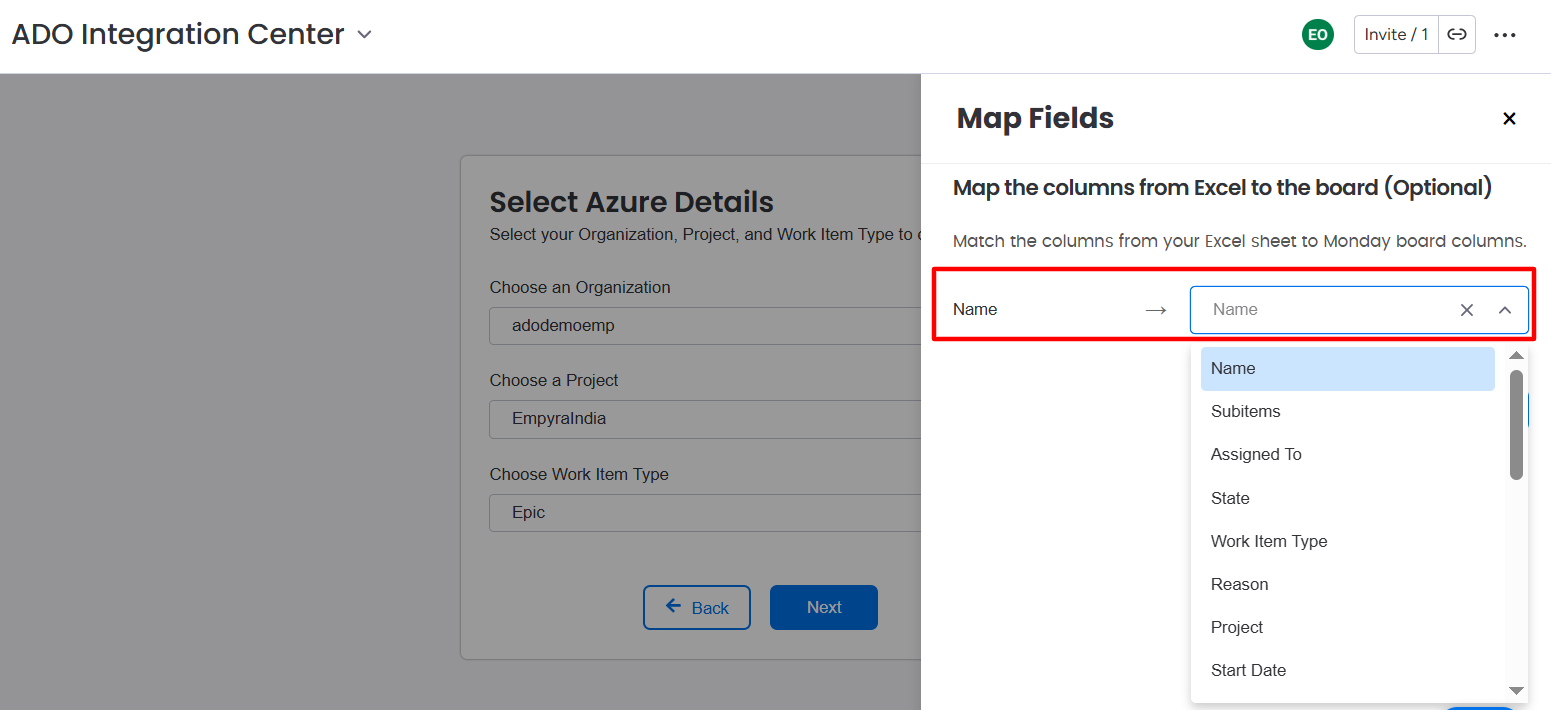
Task: Select Subitems option in dropdown list
Action: tap(1347, 411)
